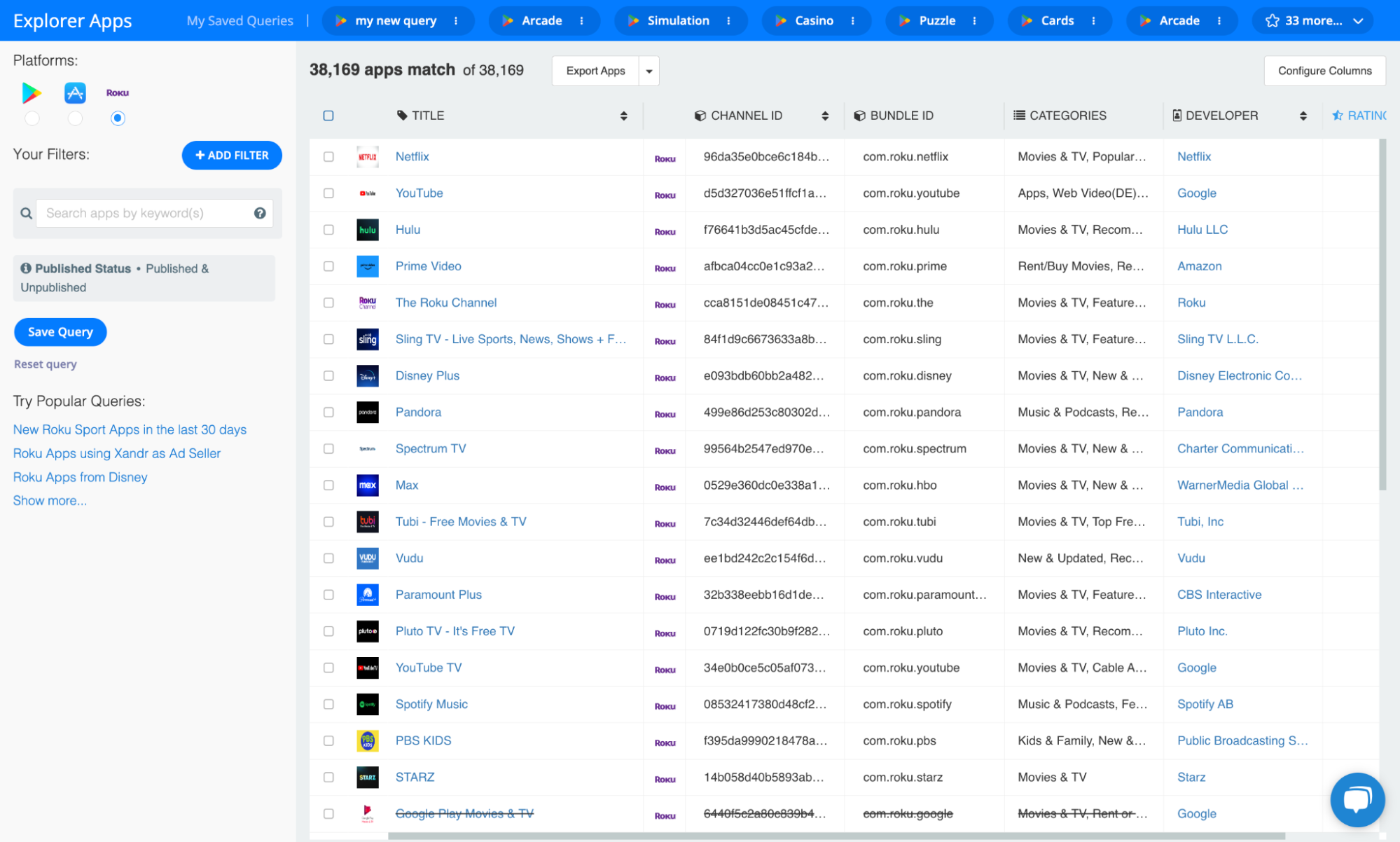The image size is (1400, 842).
Task: Sort by Title column arrows
Action: (623, 116)
